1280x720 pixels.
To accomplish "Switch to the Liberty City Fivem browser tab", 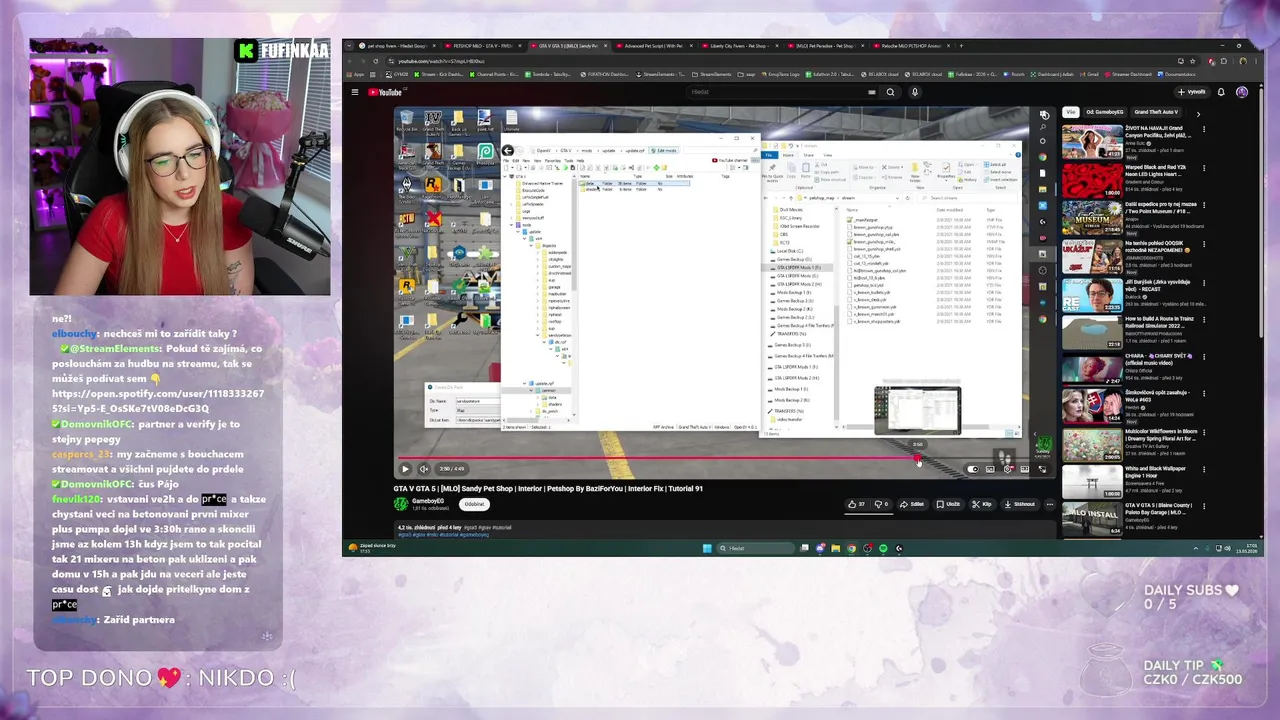I will [738, 45].
